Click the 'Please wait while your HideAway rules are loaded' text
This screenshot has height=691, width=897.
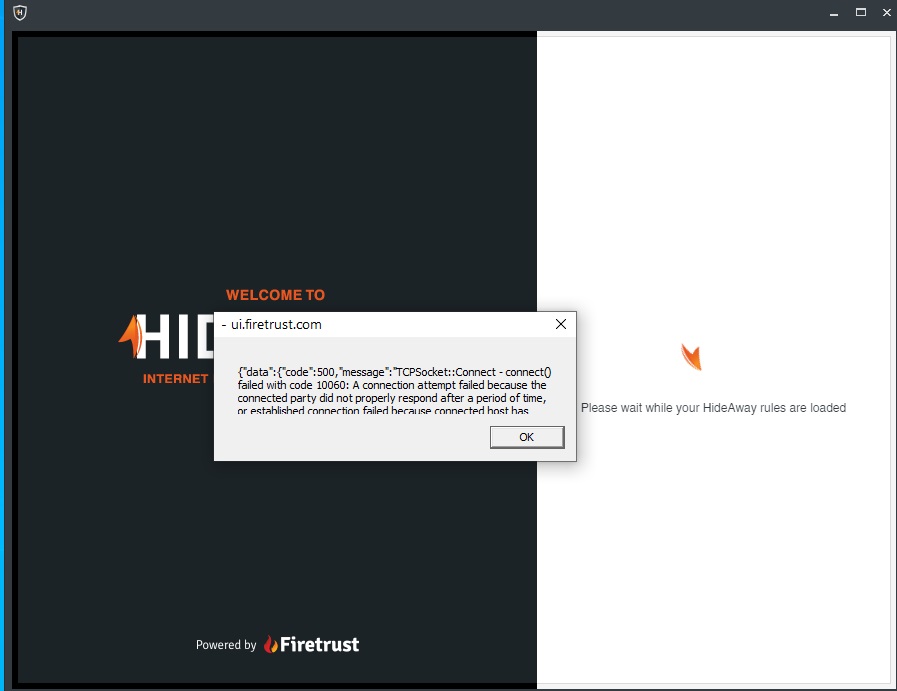[713, 408]
